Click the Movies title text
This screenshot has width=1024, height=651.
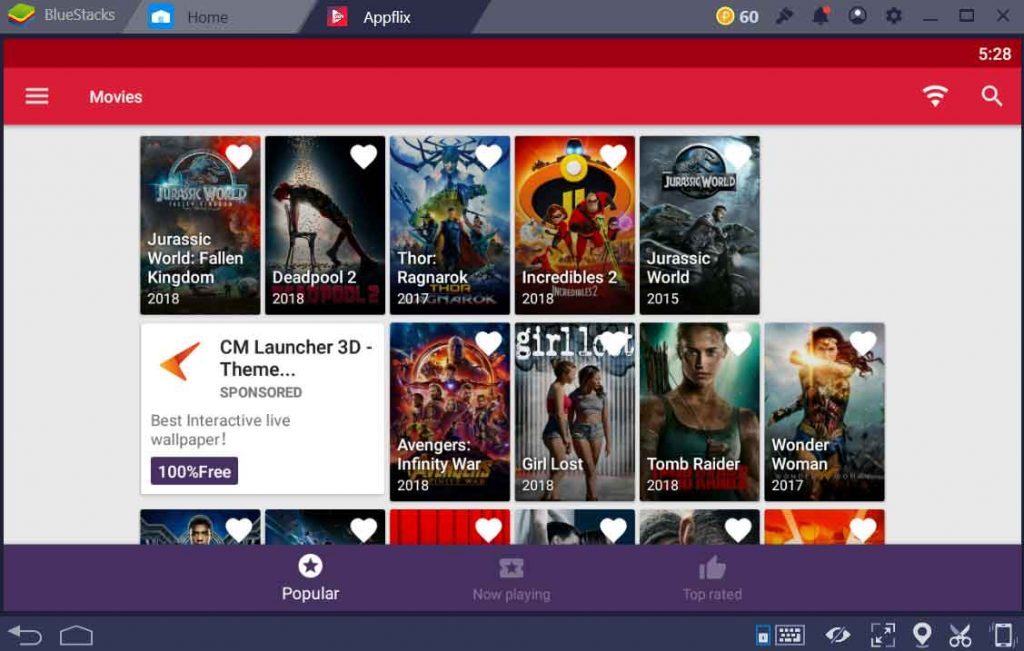pyautogui.click(x=116, y=97)
